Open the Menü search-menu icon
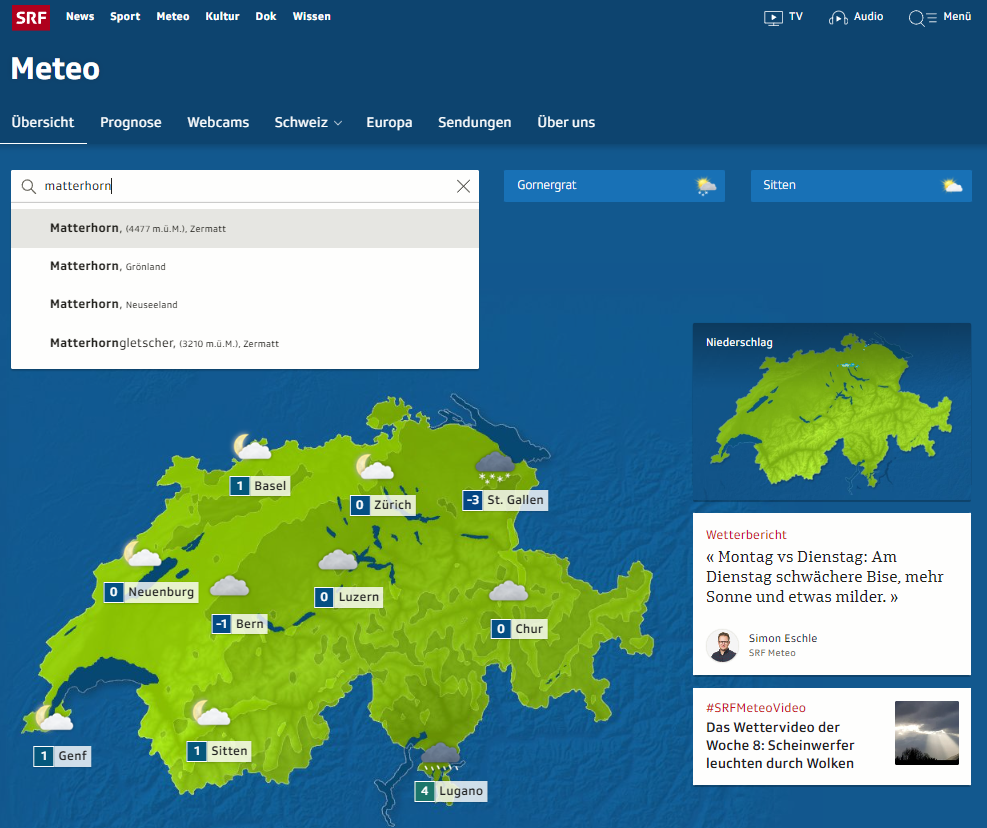 click(922, 18)
